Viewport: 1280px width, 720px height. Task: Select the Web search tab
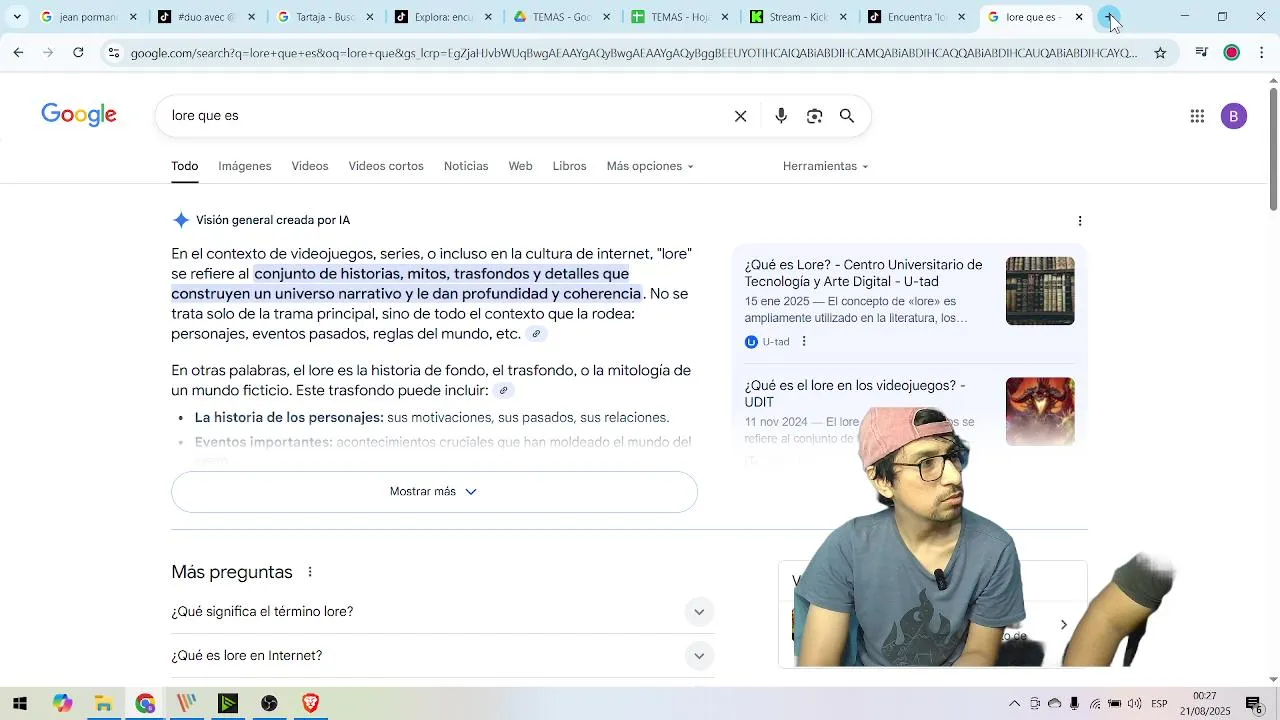[520, 166]
